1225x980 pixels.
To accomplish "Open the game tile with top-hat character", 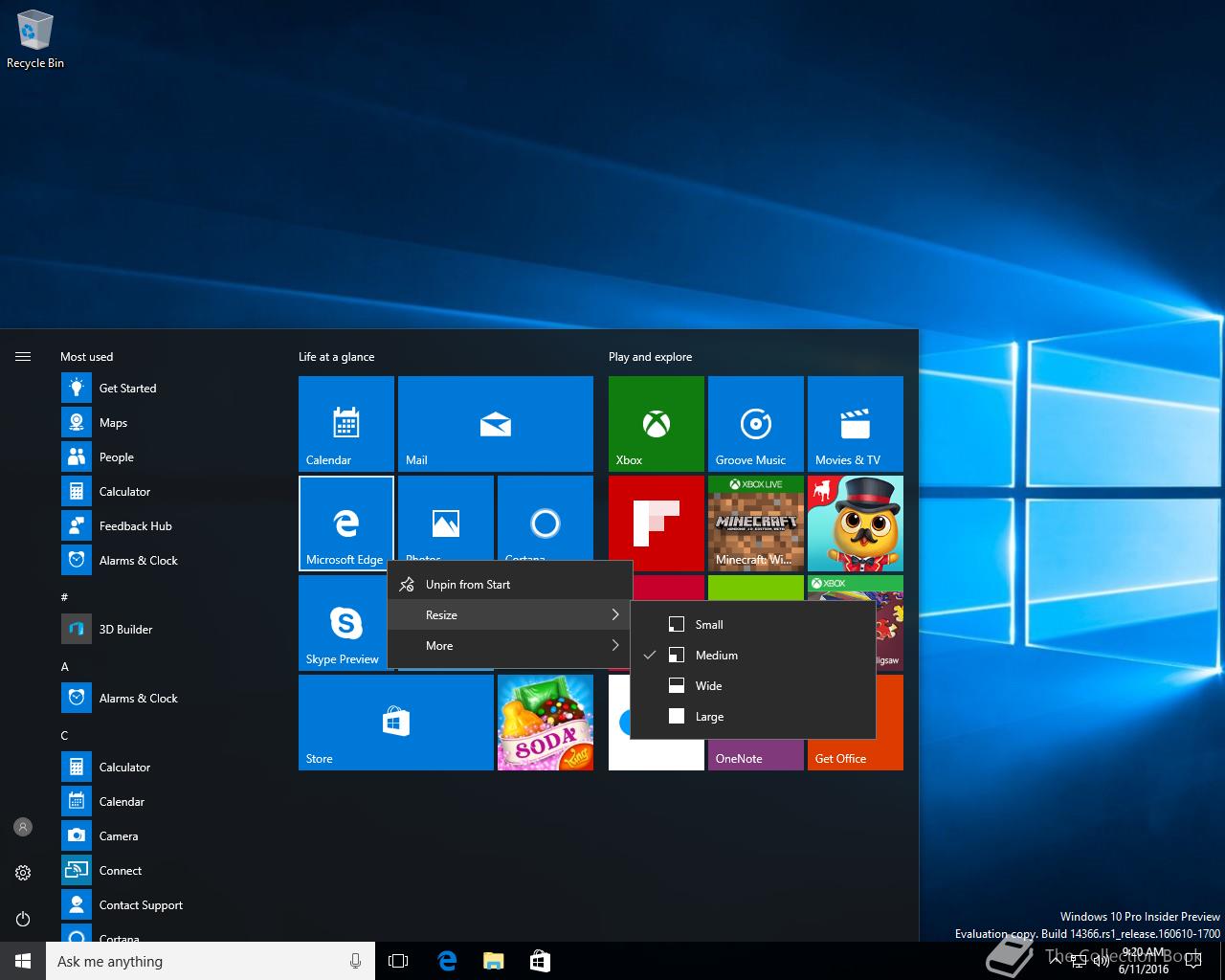I will tap(856, 523).
